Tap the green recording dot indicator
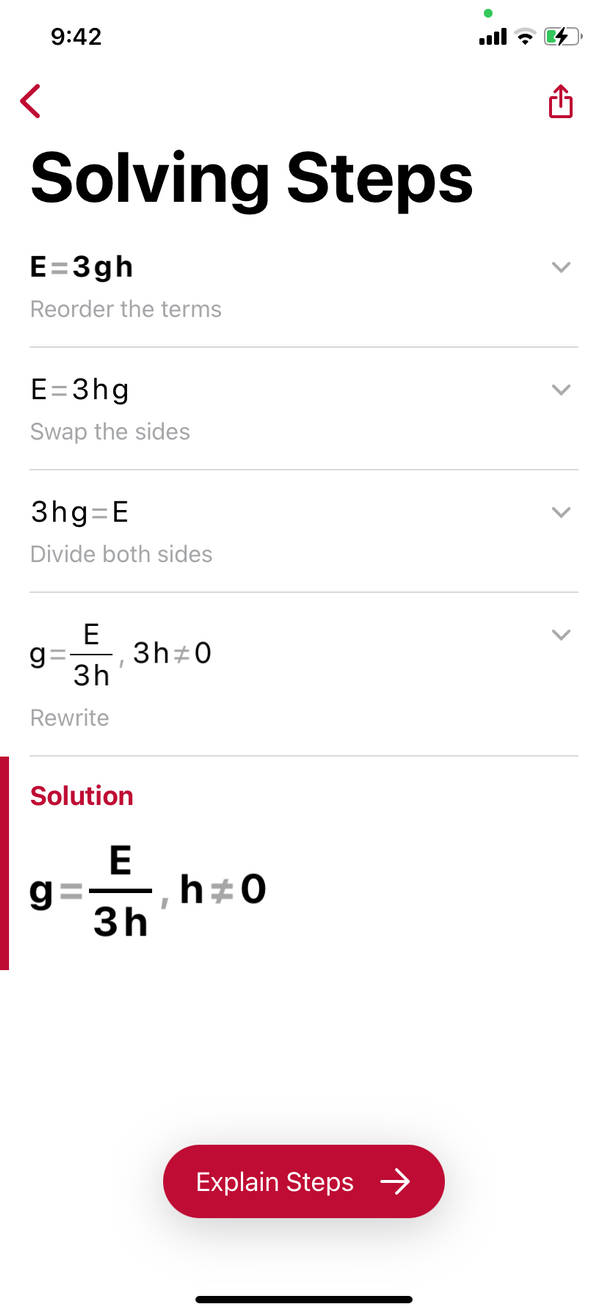Image resolution: width=607 pixels, height=1315 pixels. coord(487,12)
